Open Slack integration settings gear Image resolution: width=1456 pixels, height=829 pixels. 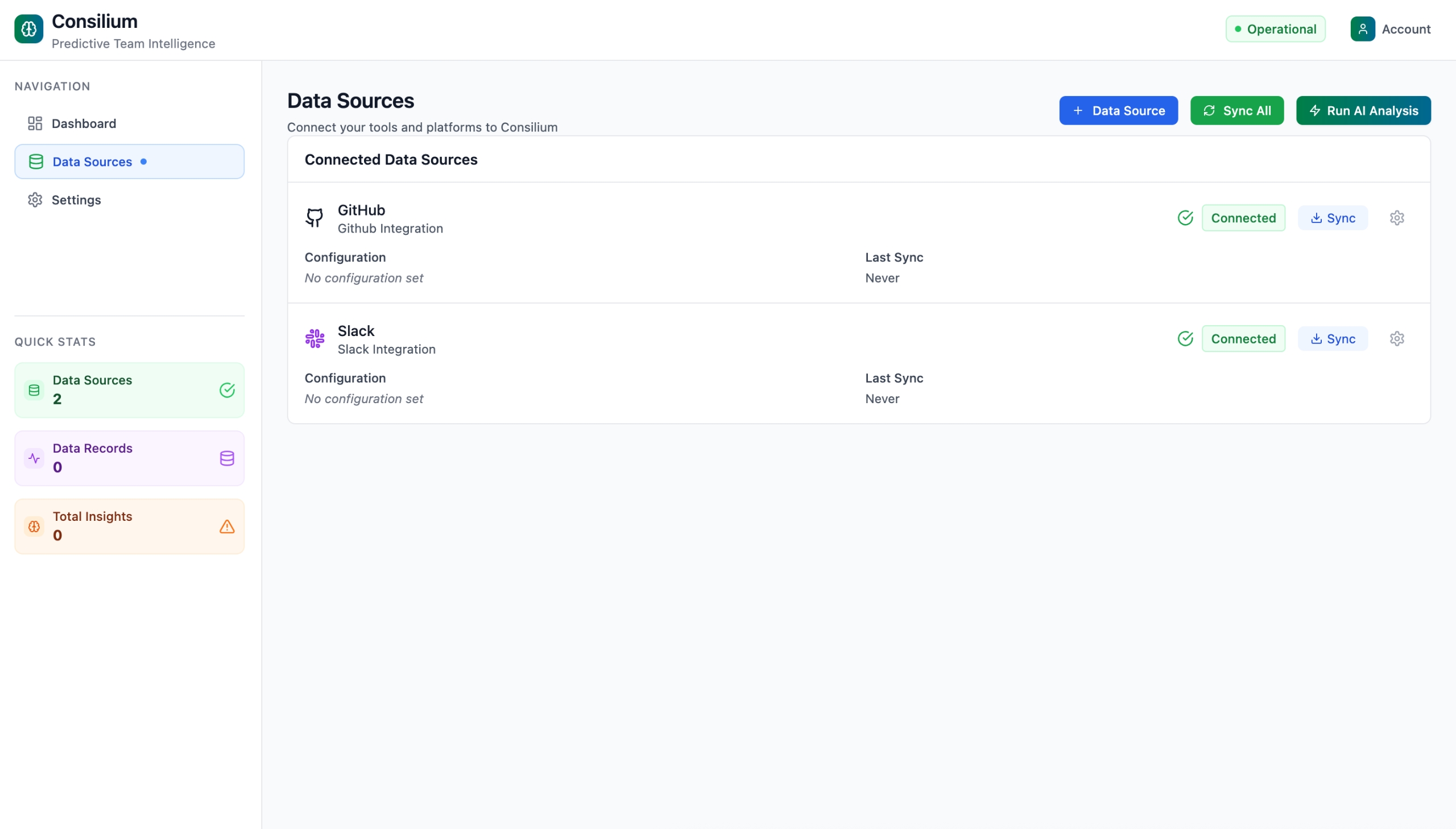pos(1396,339)
